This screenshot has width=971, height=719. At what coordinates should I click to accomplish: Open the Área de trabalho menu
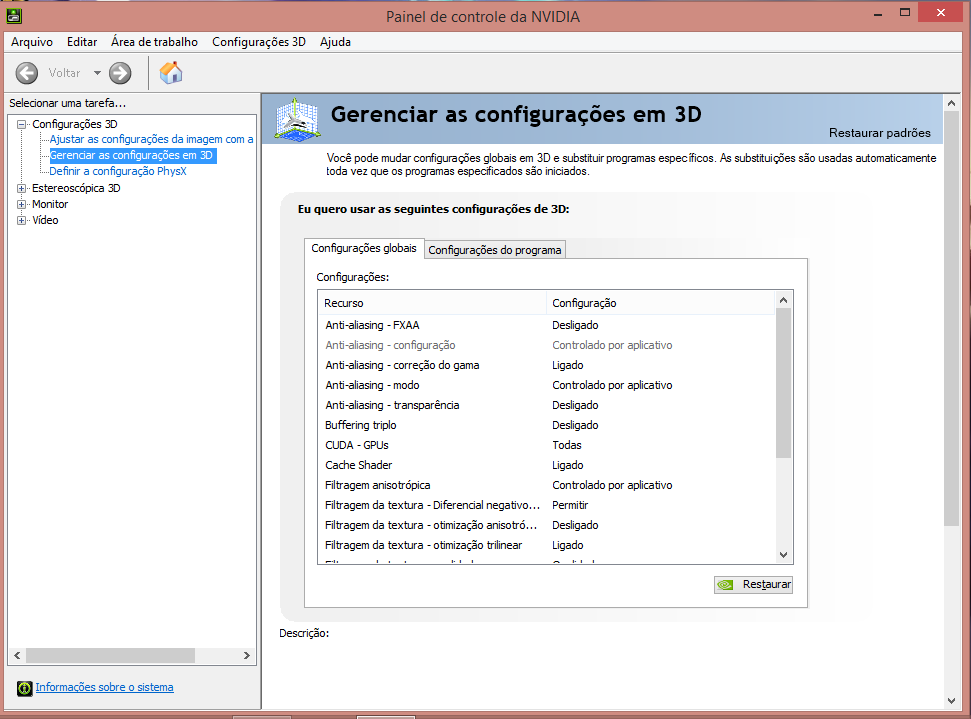(x=154, y=42)
